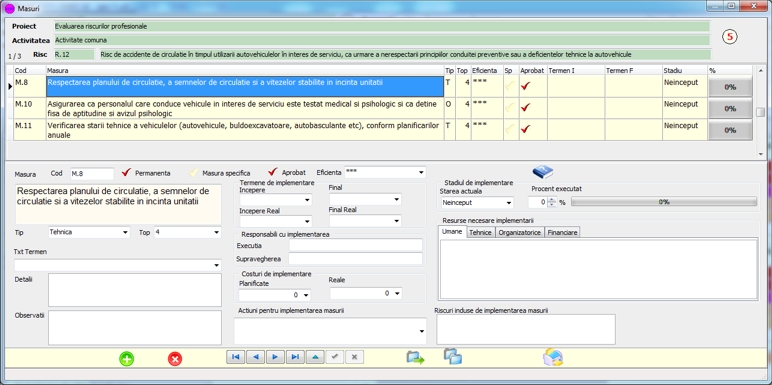Screen dimensions: 772x385
Task: Click the print report icon
Action: point(553,357)
